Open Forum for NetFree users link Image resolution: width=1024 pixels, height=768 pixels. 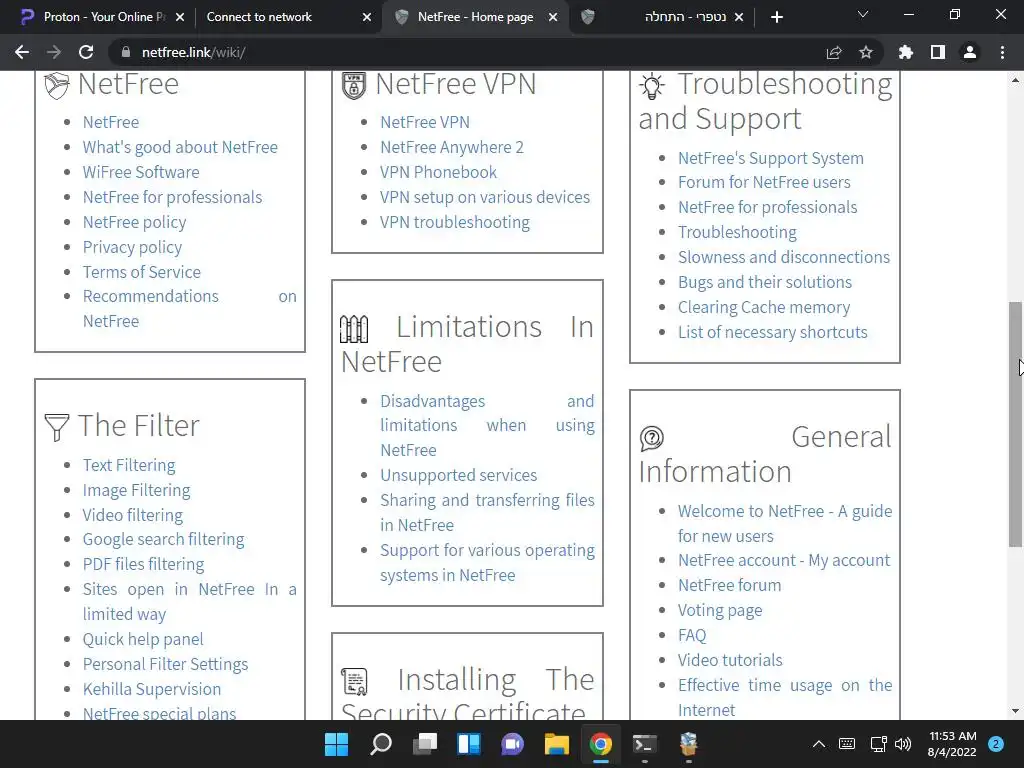[764, 182]
